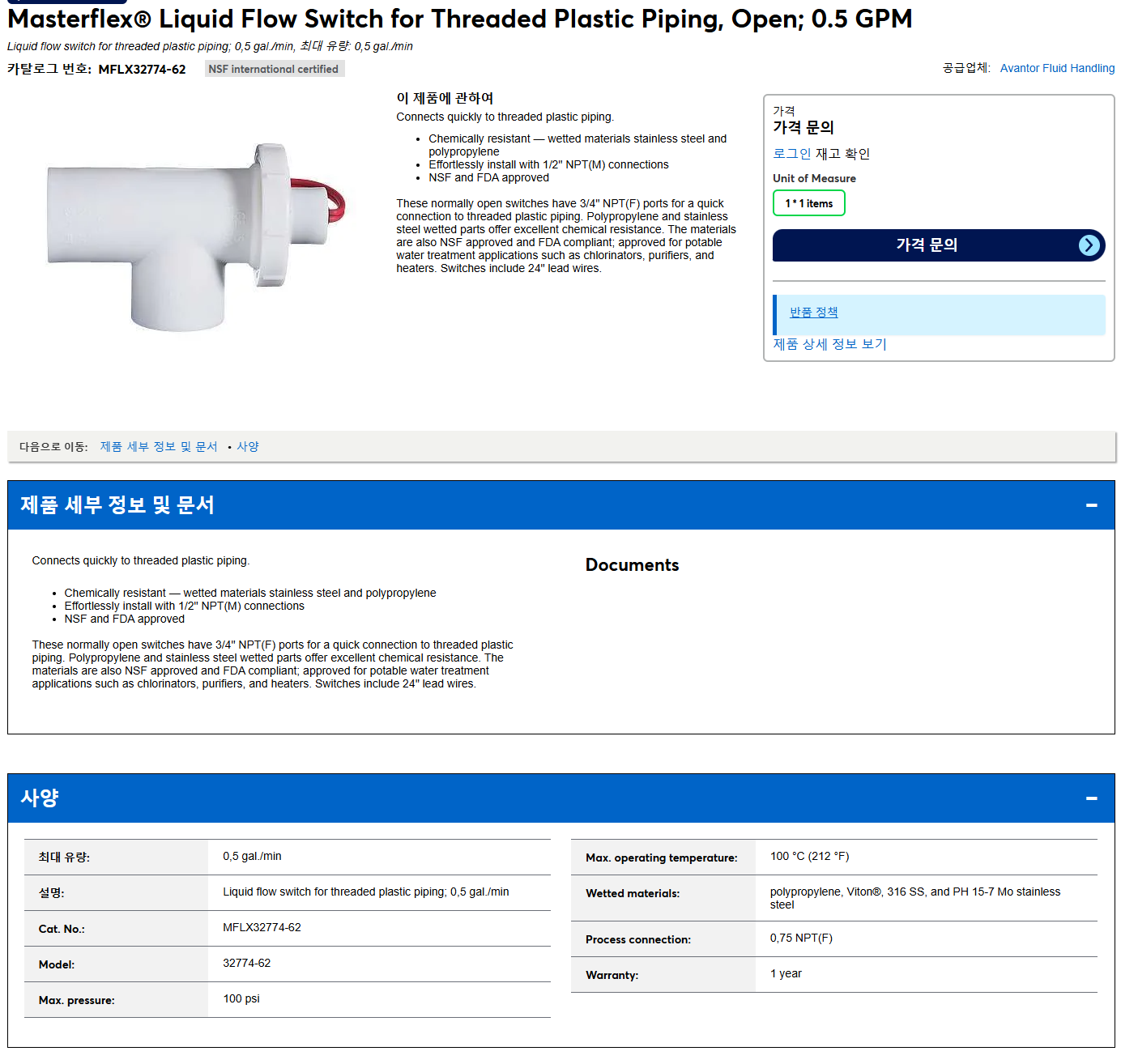
Task: Click the NSF international certified badge
Action: tap(274, 69)
